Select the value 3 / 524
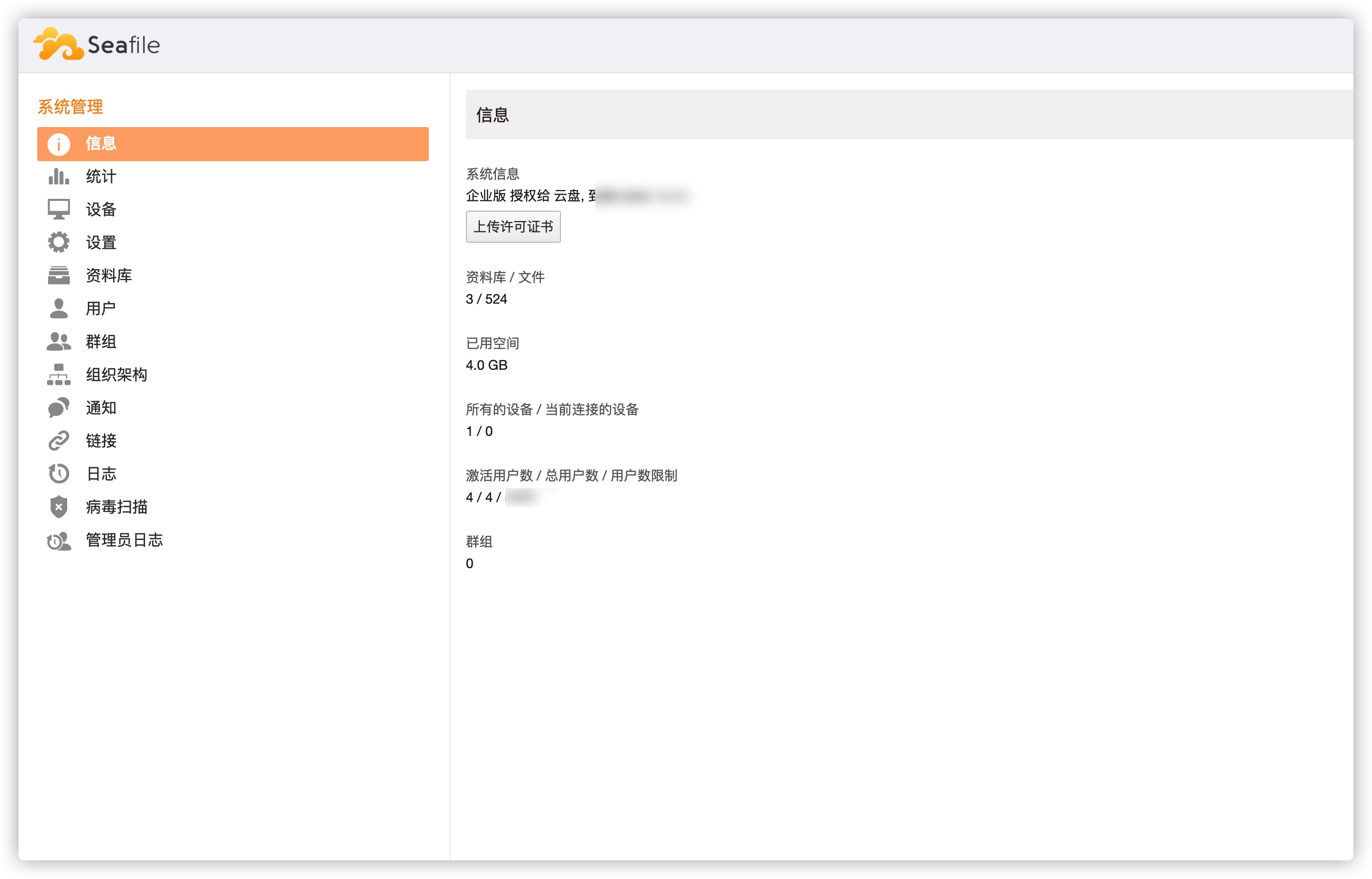 [487, 299]
